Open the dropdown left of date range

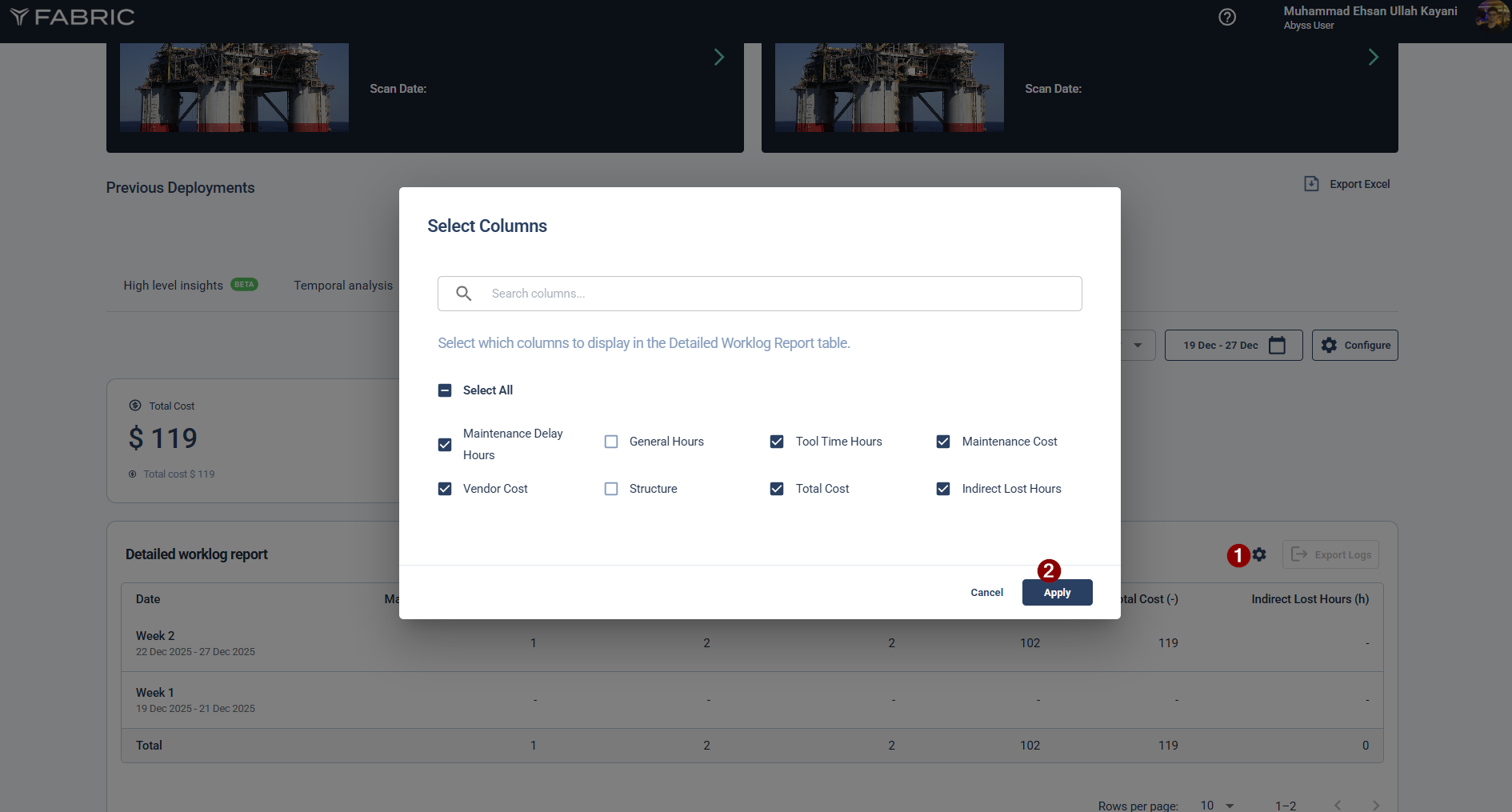click(1138, 345)
